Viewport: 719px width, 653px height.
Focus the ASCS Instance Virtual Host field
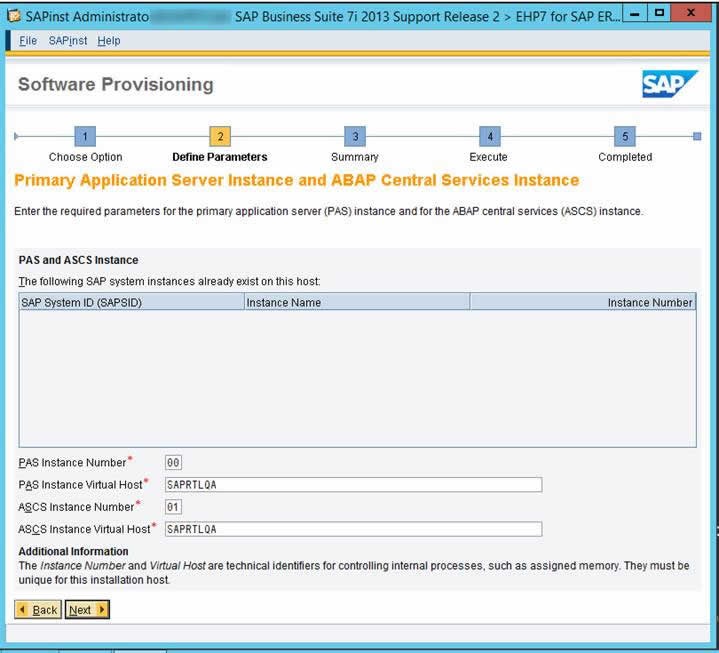click(354, 529)
